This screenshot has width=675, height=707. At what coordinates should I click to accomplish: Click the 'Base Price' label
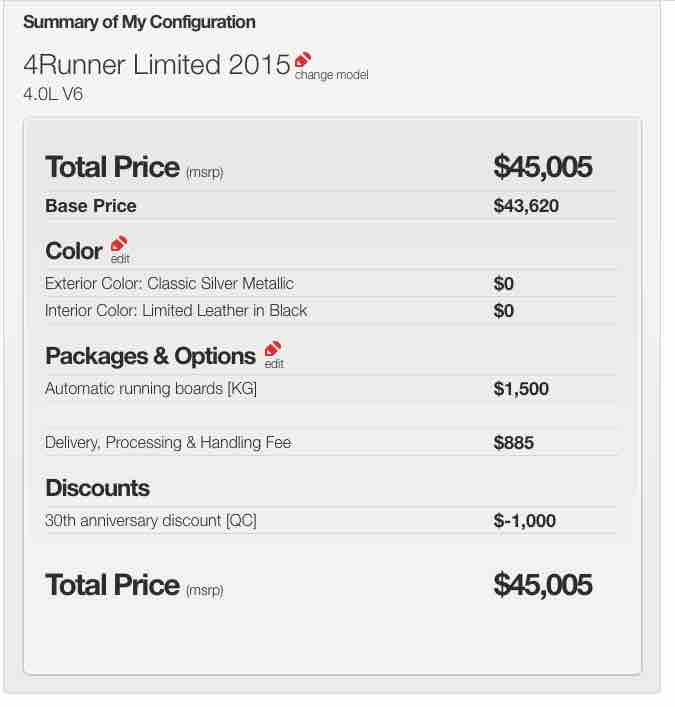91,206
